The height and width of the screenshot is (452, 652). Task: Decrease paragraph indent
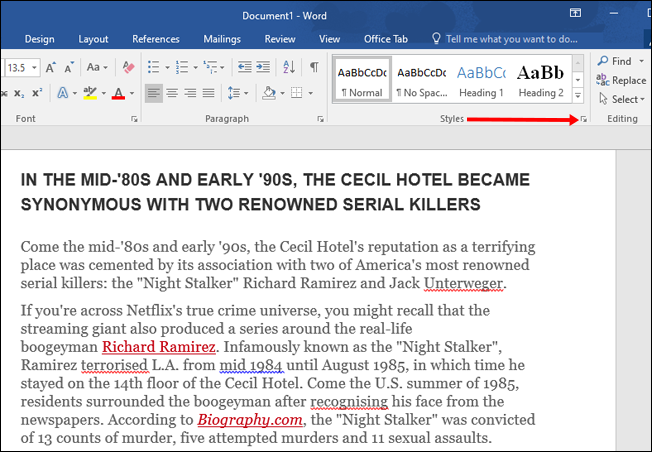(x=244, y=67)
